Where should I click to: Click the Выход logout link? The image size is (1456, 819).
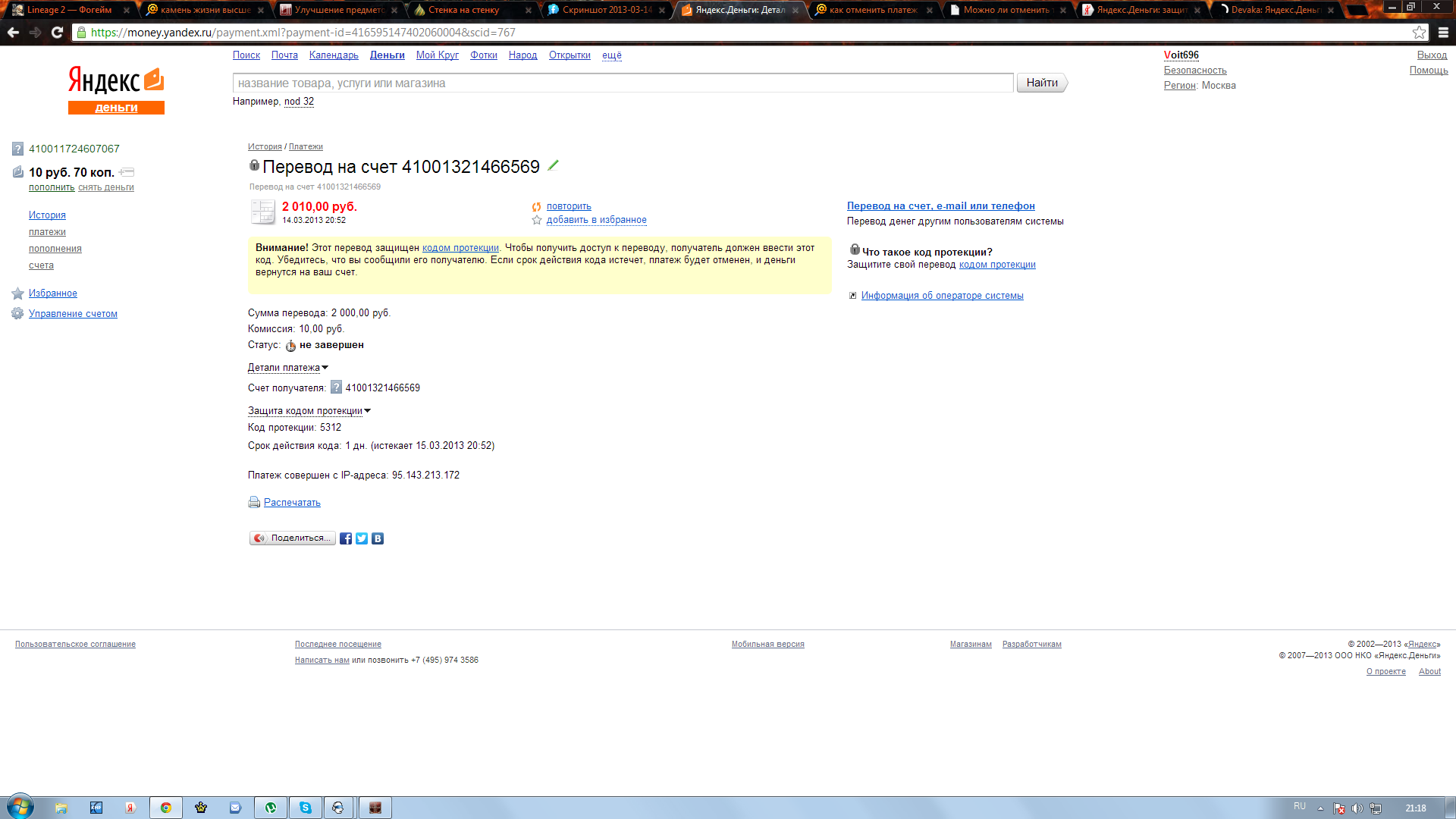click(x=1432, y=55)
